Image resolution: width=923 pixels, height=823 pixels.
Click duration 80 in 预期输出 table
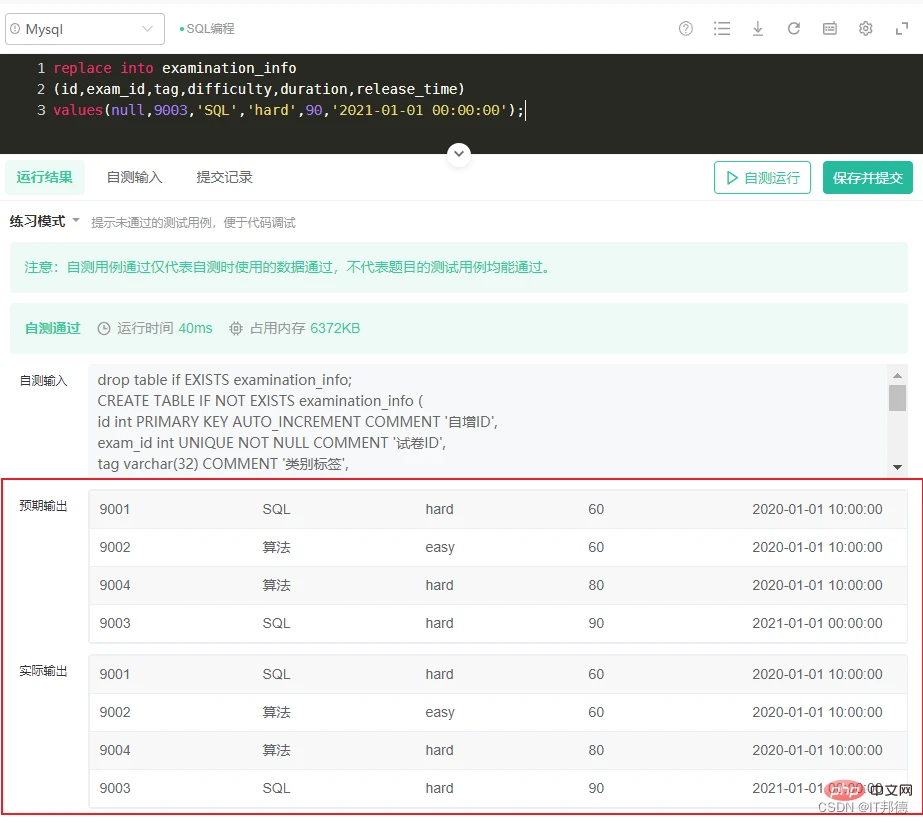coord(596,585)
